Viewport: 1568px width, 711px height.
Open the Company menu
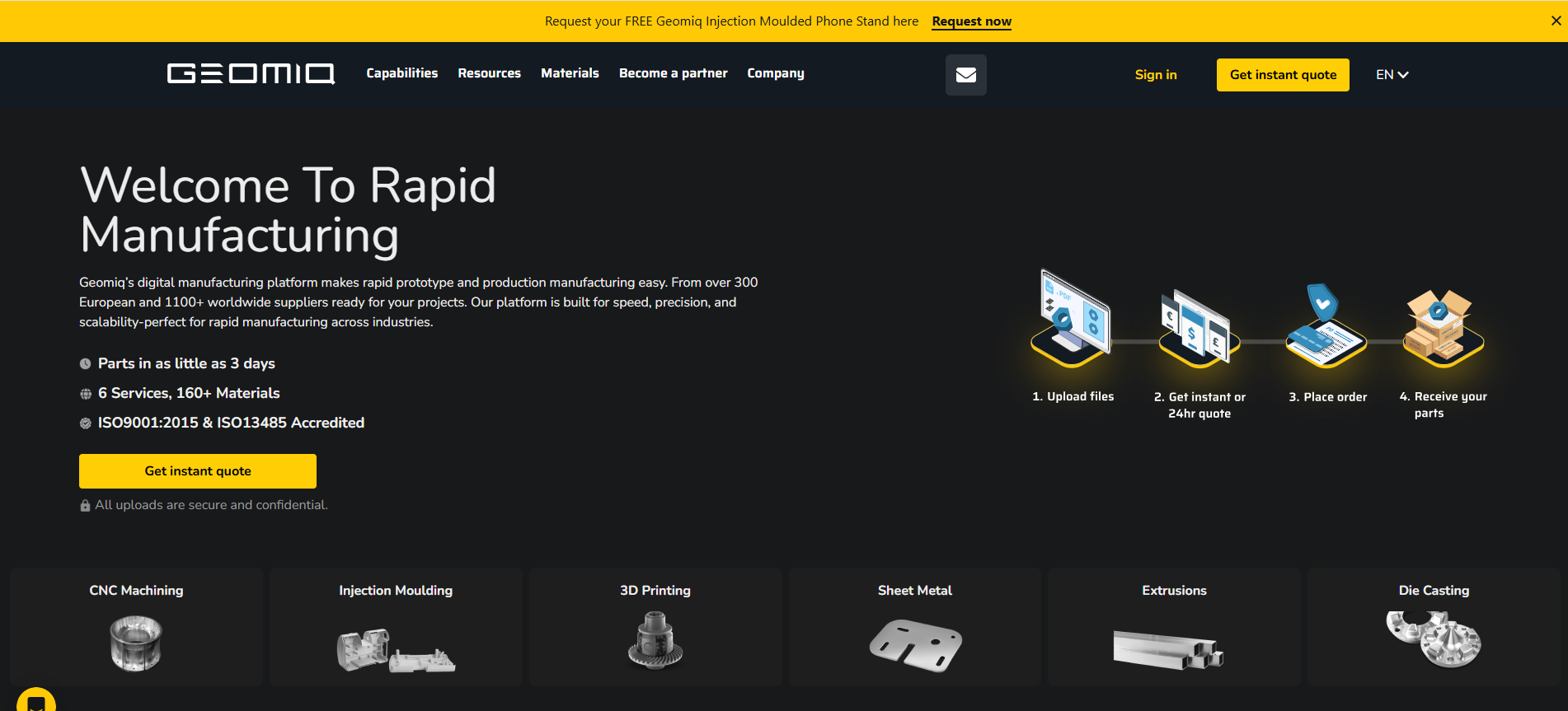(775, 73)
